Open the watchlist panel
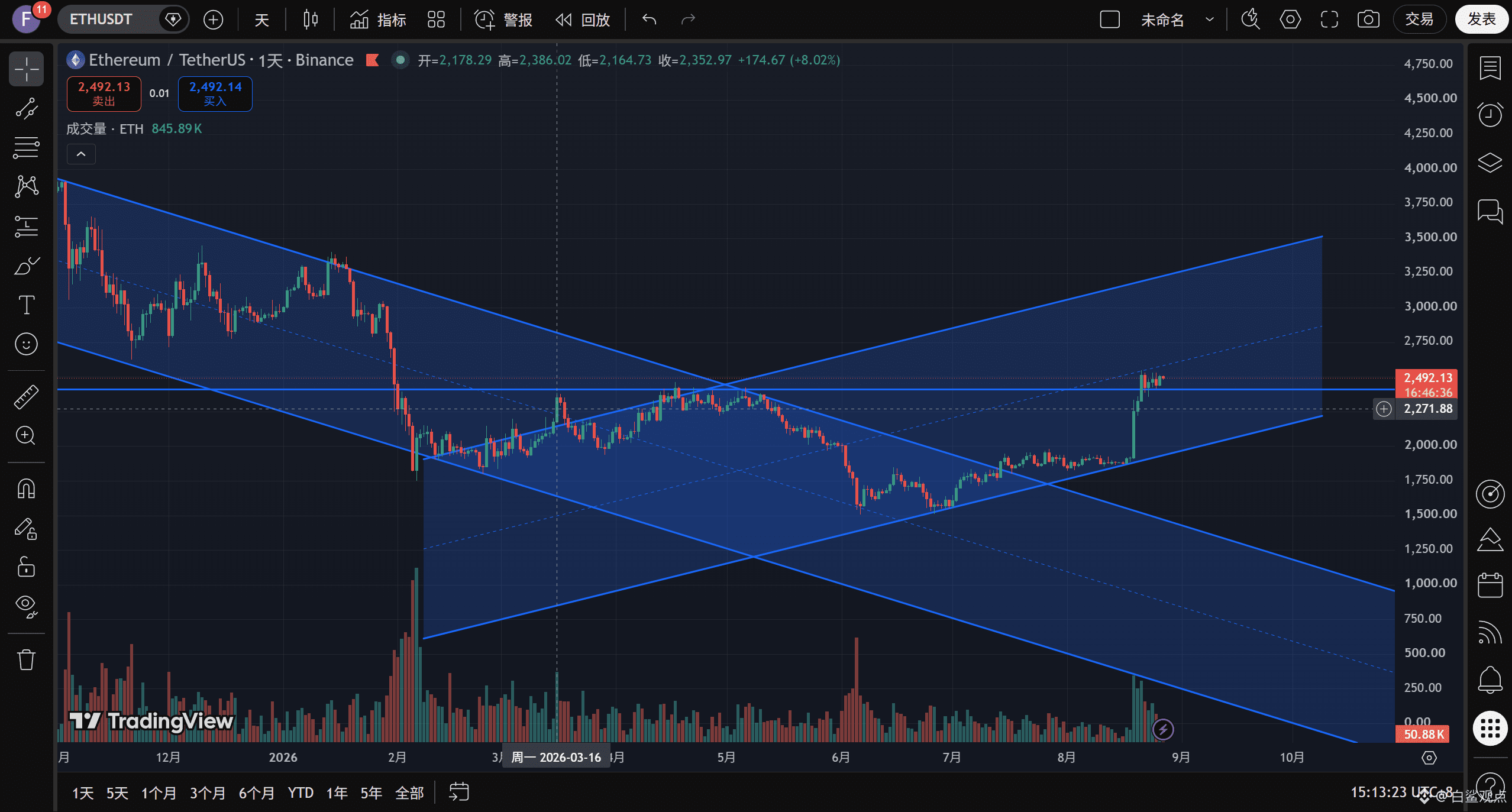 coord(1490,67)
